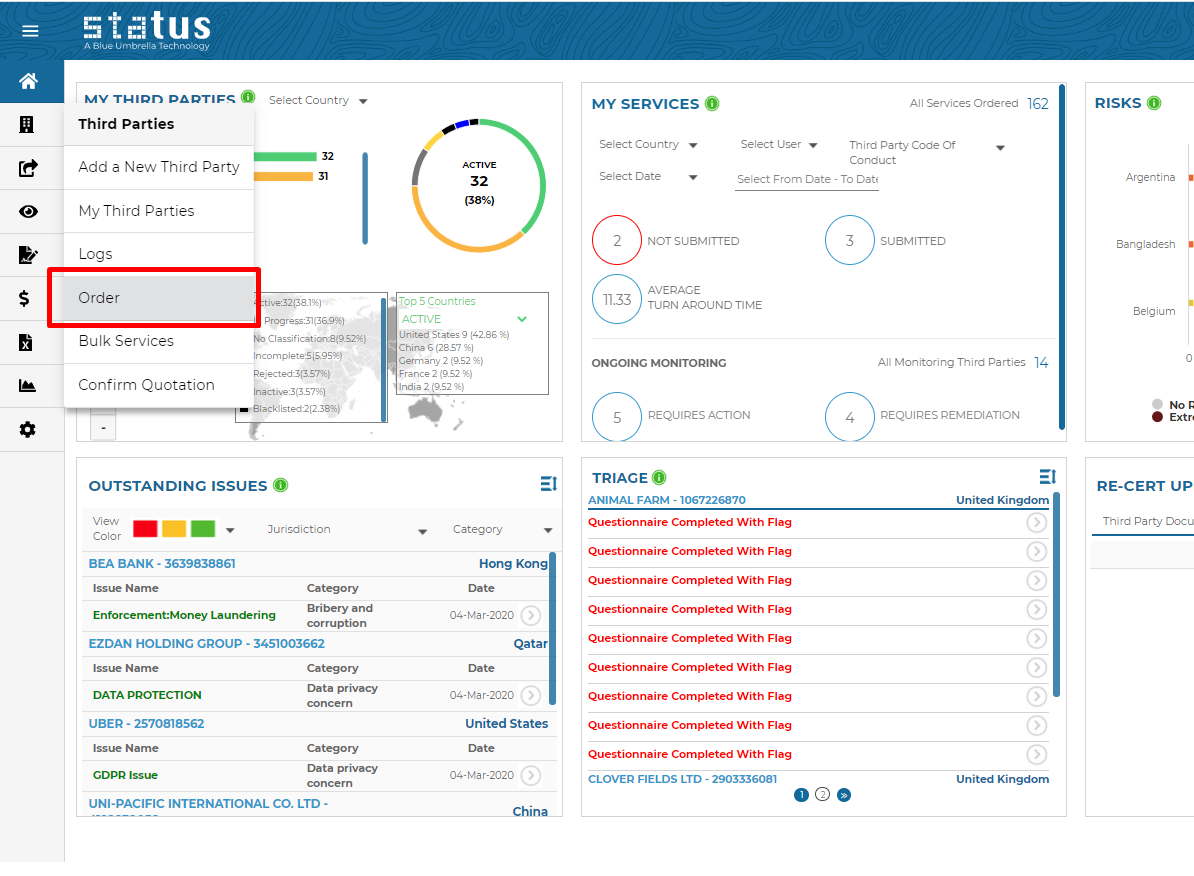The image size is (1194, 876).
Task: Expand the Third Party Code Of Conduct dropdown
Action: coord(926,152)
